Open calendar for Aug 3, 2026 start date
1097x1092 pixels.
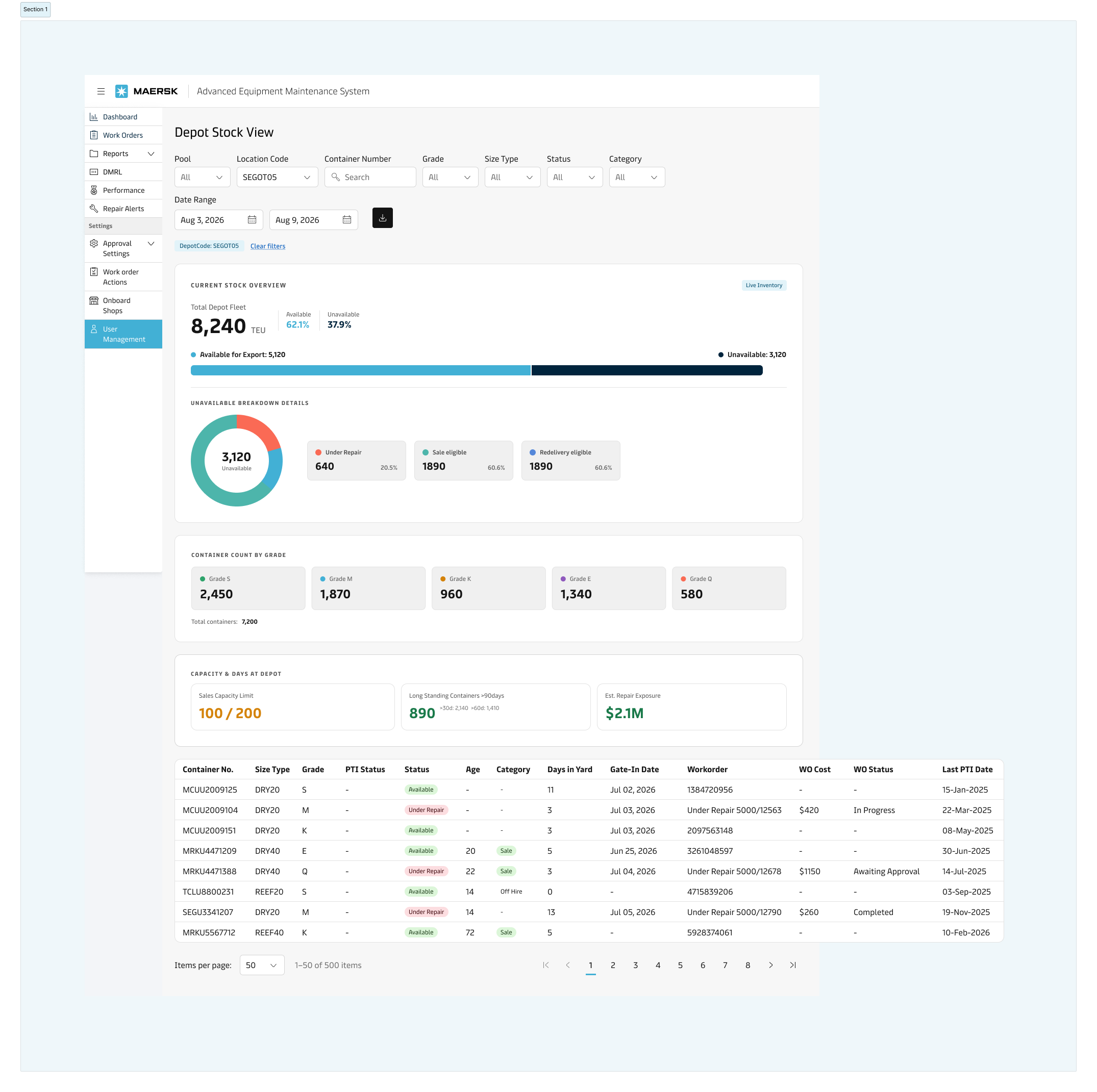(x=252, y=220)
